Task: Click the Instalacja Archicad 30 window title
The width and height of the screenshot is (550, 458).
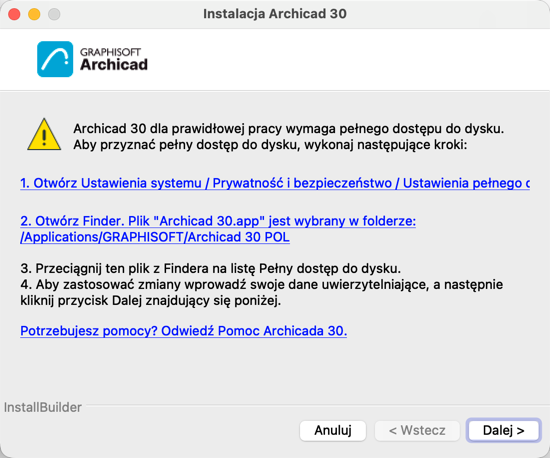Action: [x=275, y=14]
